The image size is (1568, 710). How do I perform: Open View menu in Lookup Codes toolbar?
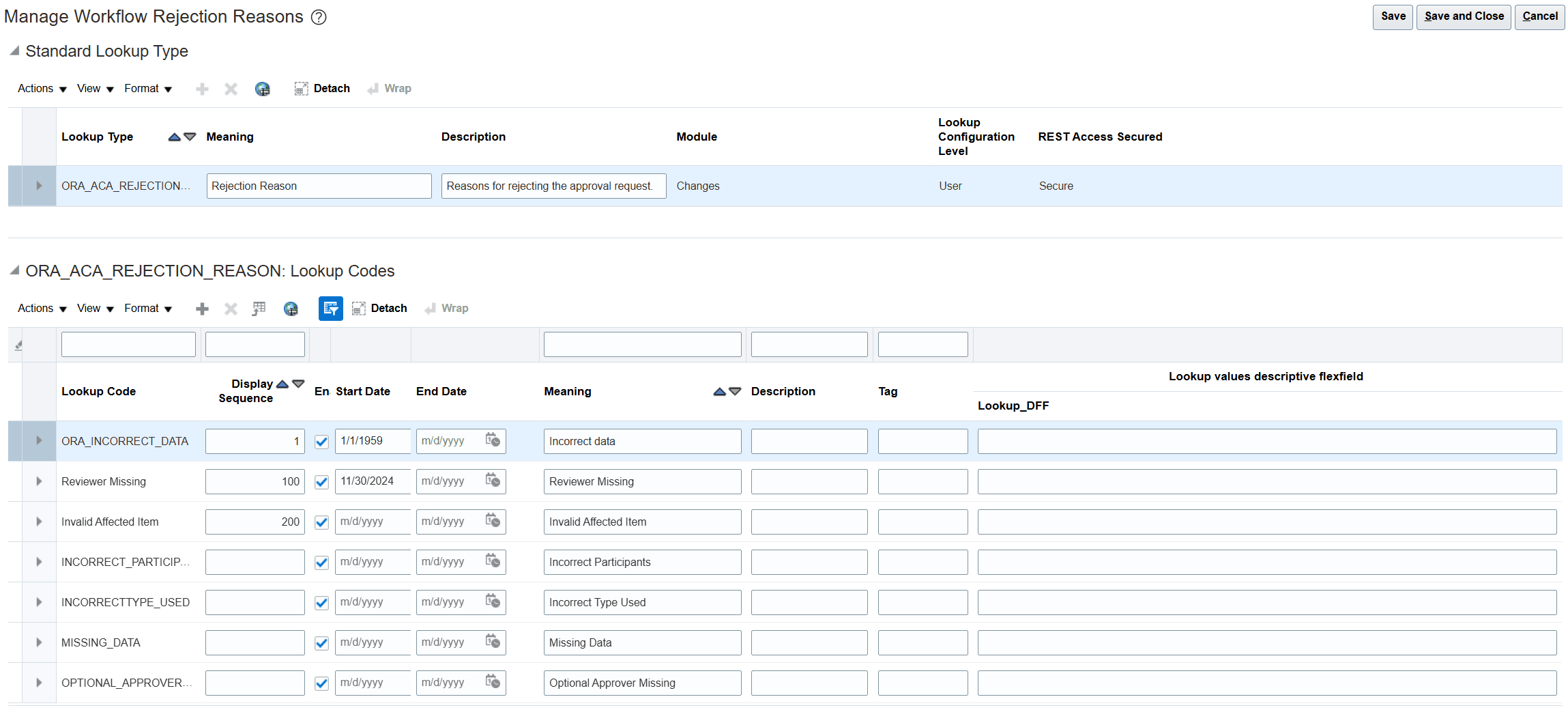(x=96, y=309)
